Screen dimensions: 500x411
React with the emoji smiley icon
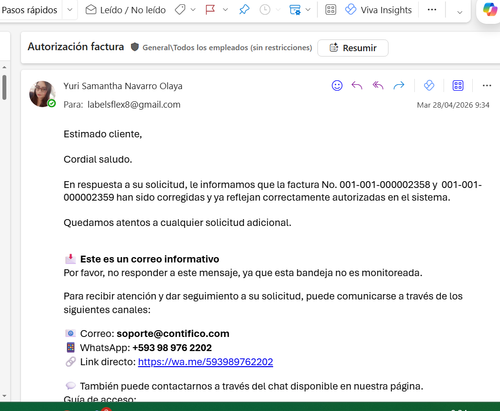click(337, 86)
